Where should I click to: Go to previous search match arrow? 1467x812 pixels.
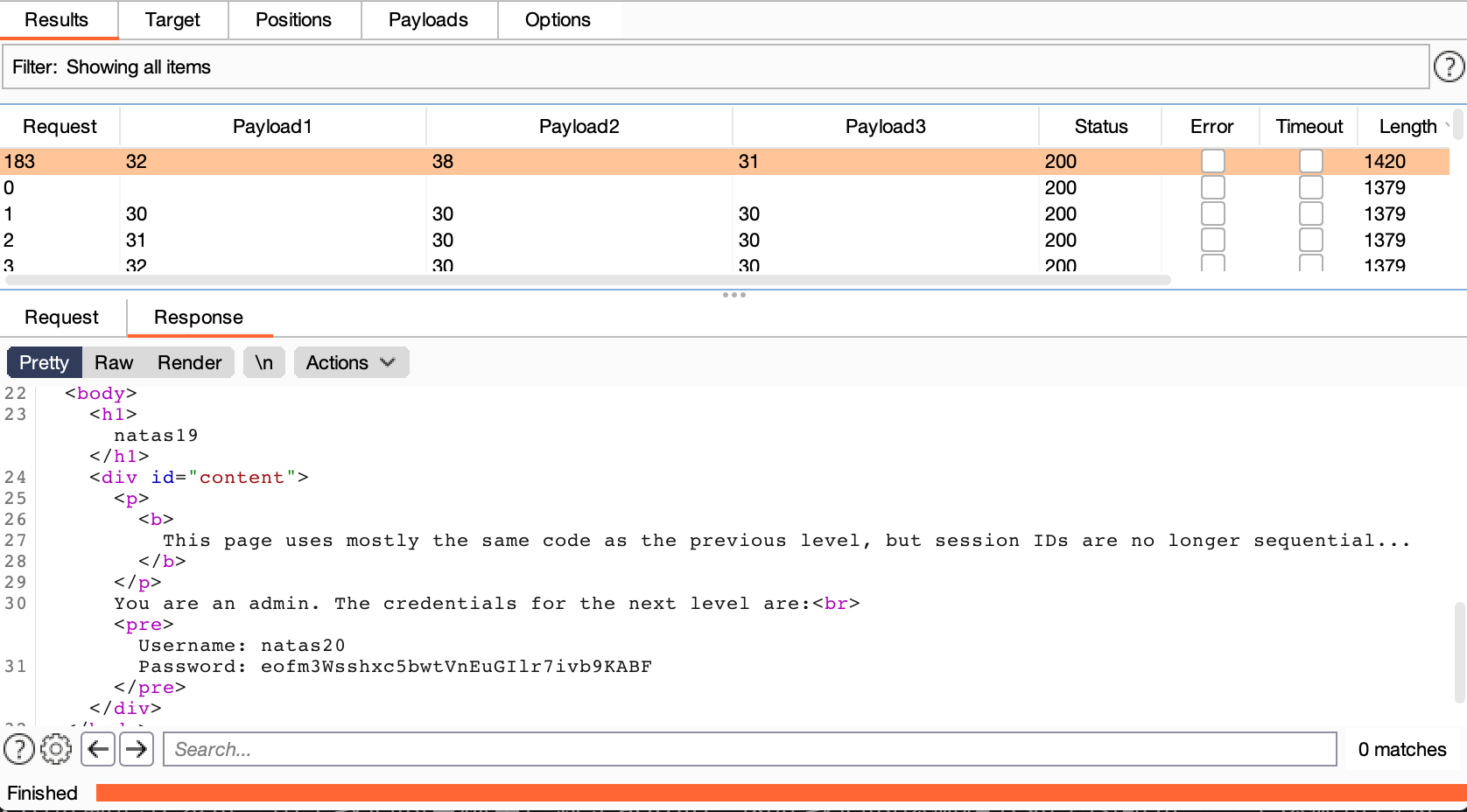pos(98,749)
